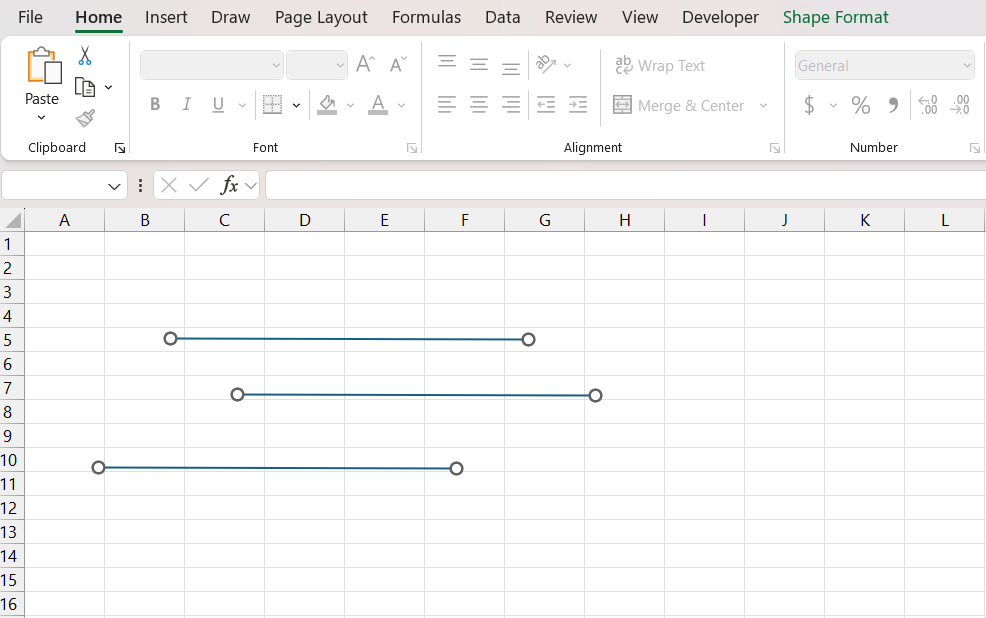986x618 pixels.
Task: Open the Formulas tab
Action: coord(426,17)
